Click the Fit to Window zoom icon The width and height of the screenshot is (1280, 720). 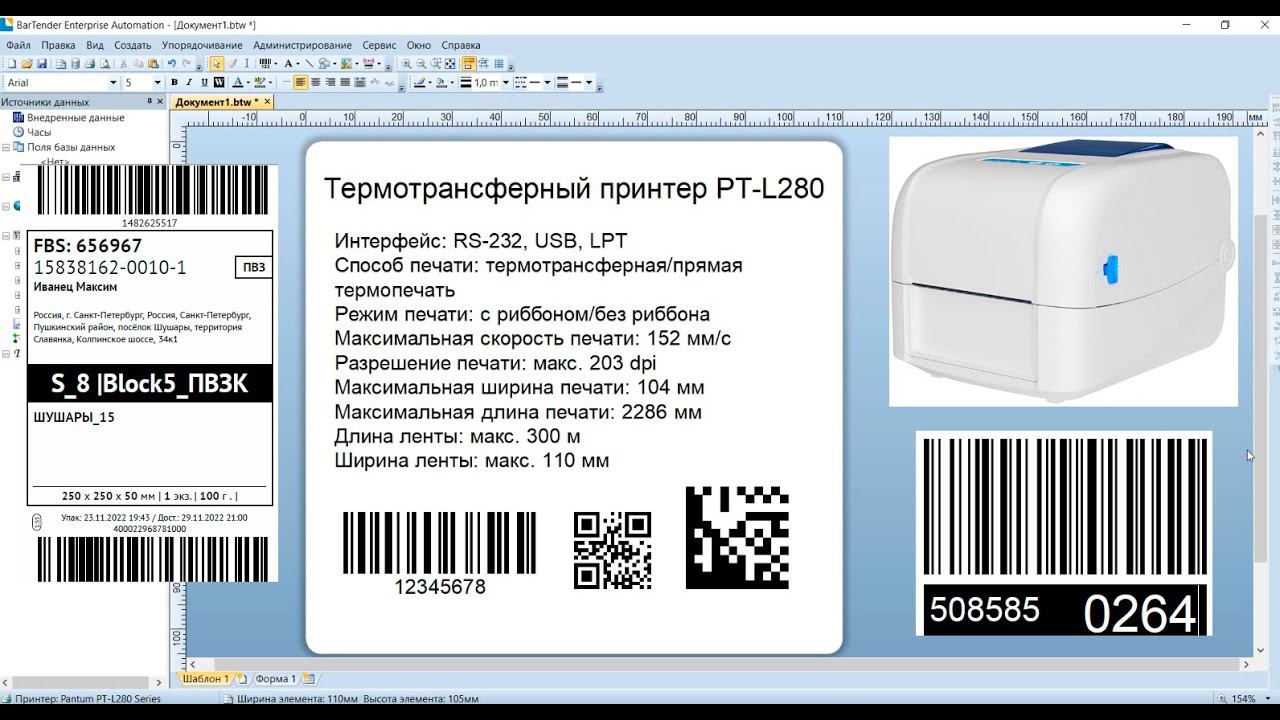(449, 63)
